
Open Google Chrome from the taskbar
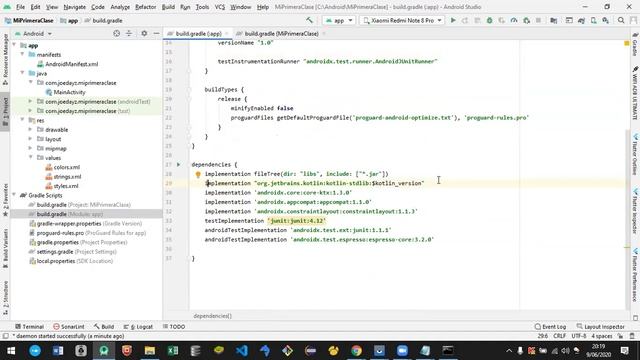[356, 350]
